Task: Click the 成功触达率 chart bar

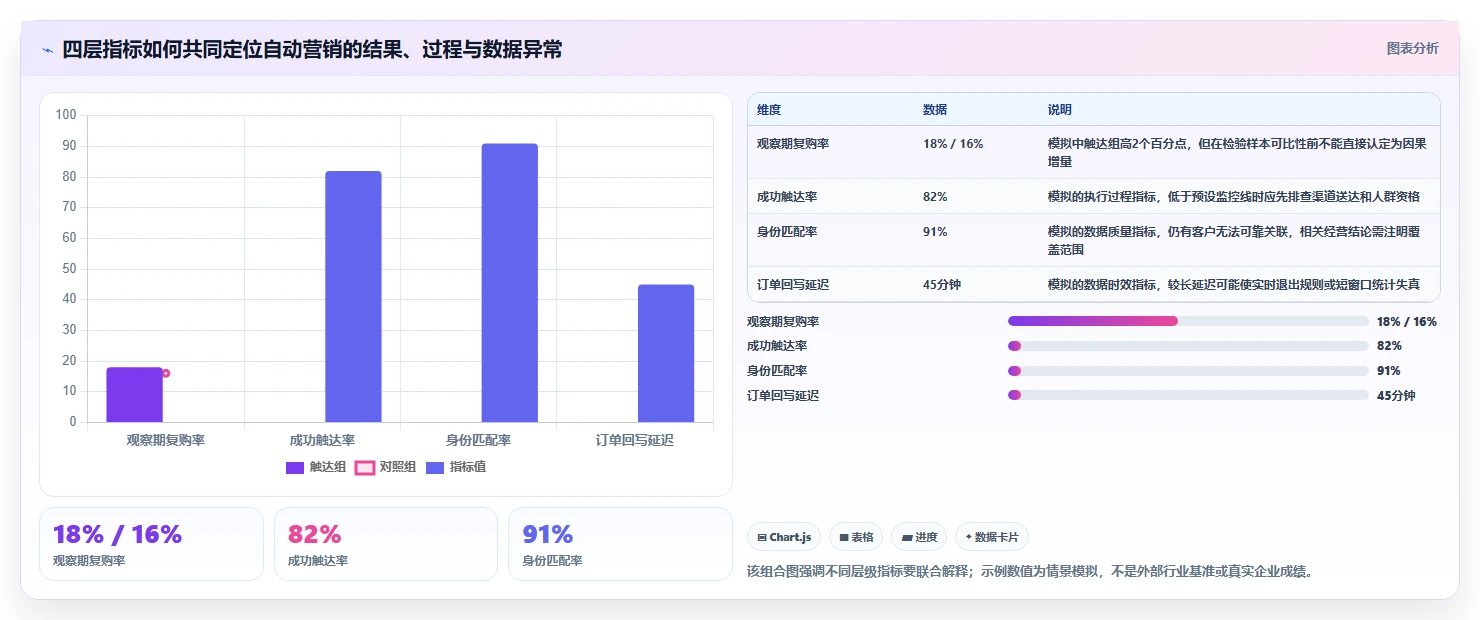Action: click(x=353, y=296)
